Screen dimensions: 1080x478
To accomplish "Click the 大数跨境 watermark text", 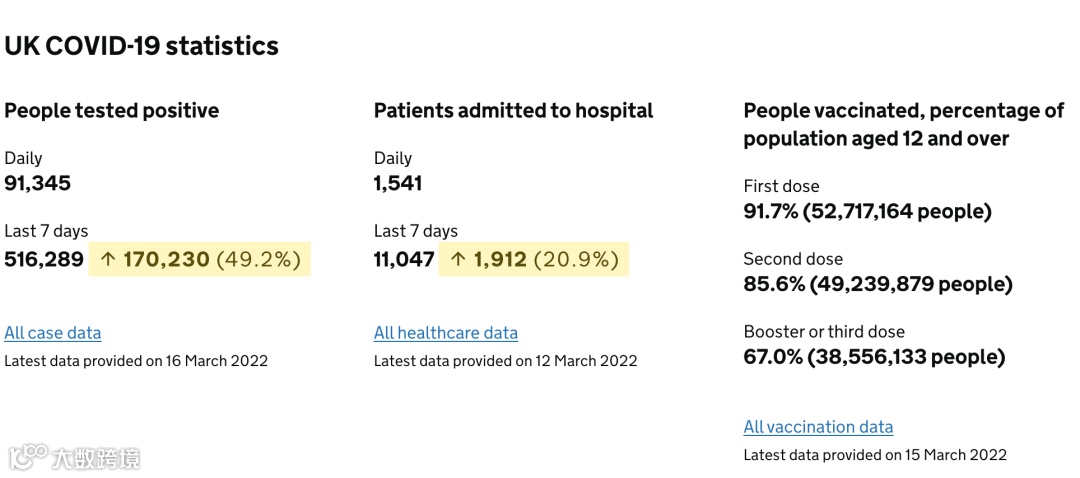I will pyautogui.click(x=96, y=458).
